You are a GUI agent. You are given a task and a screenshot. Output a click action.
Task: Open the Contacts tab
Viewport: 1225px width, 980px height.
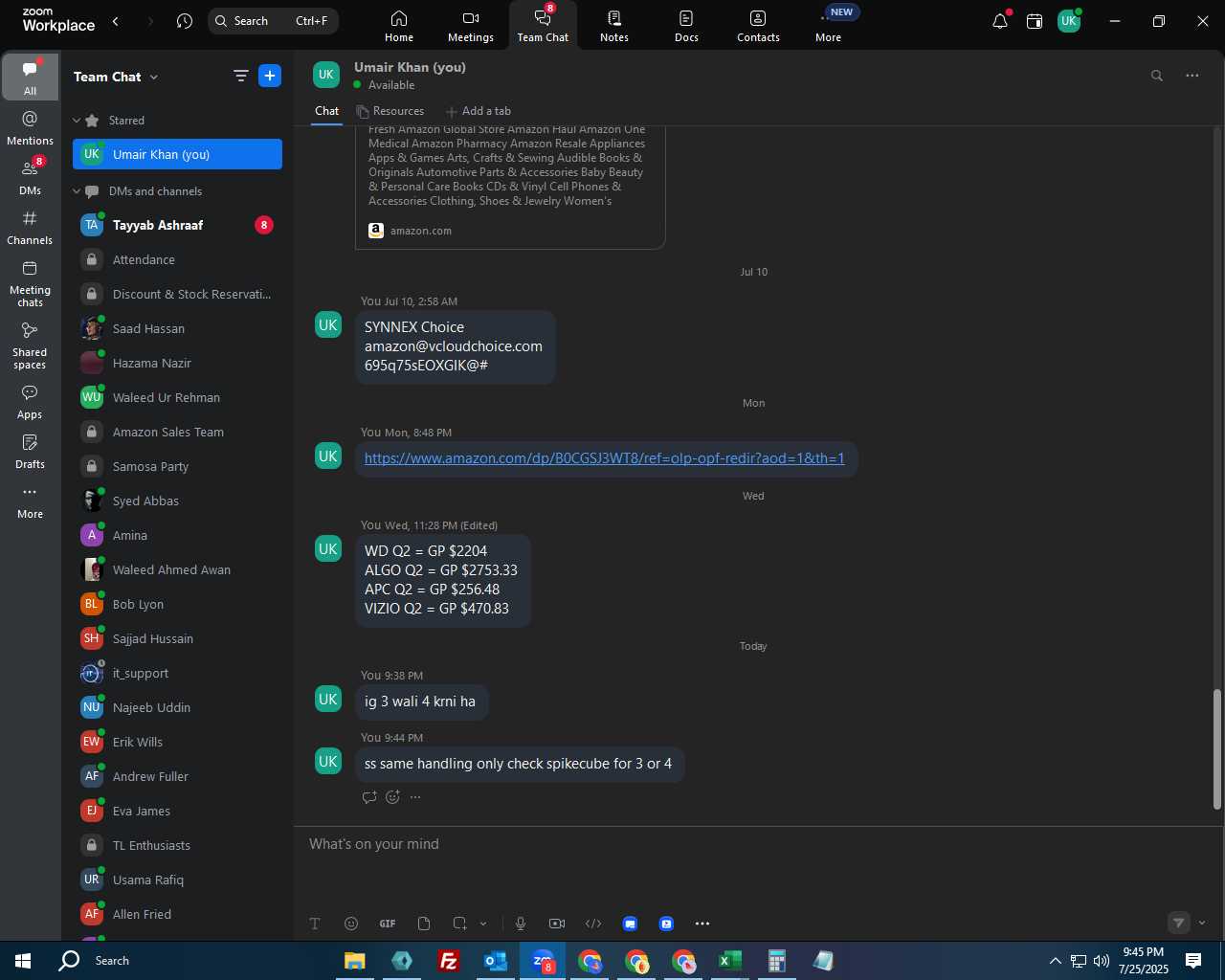[758, 26]
